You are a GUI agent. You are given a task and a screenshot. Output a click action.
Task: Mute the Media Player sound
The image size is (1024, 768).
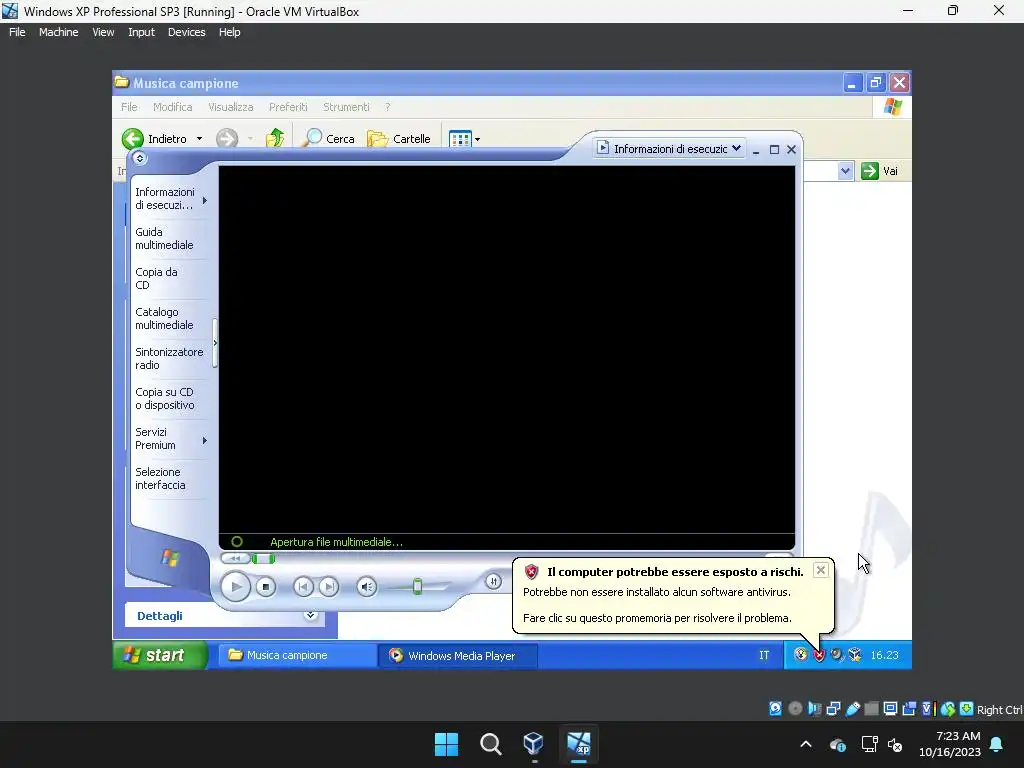tap(366, 586)
